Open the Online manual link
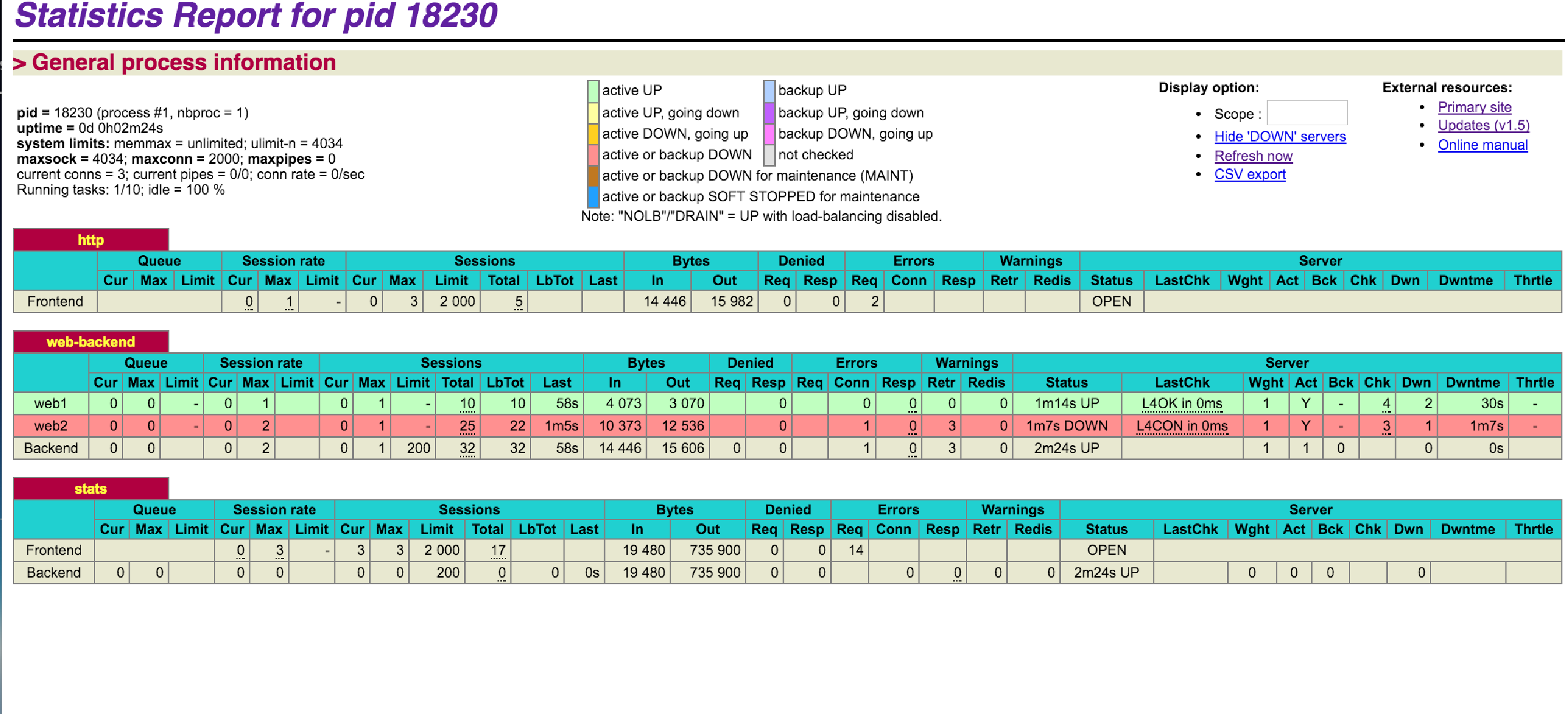The height and width of the screenshot is (714, 1568). (1483, 145)
